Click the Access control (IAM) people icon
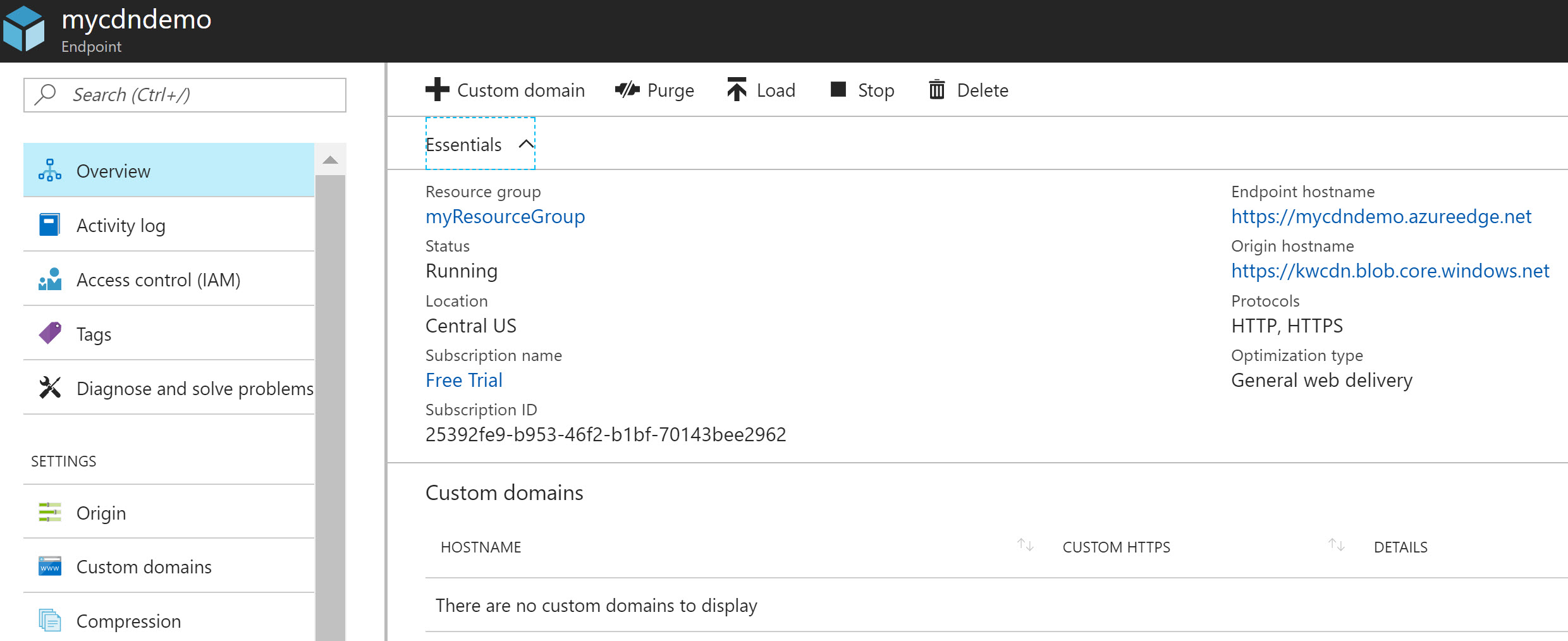The width and height of the screenshot is (1568, 641). [x=50, y=279]
